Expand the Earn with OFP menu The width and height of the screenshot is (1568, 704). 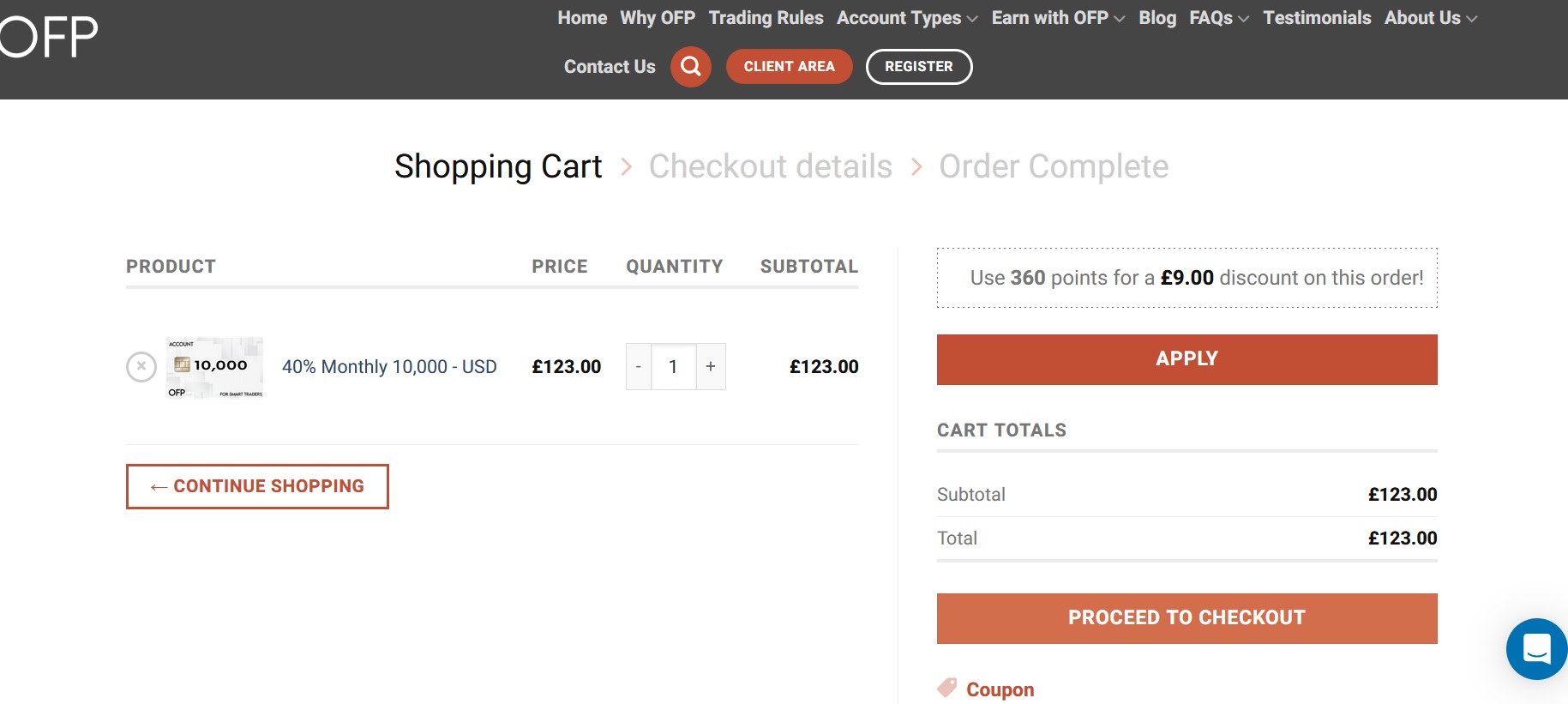pyautogui.click(x=1057, y=18)
